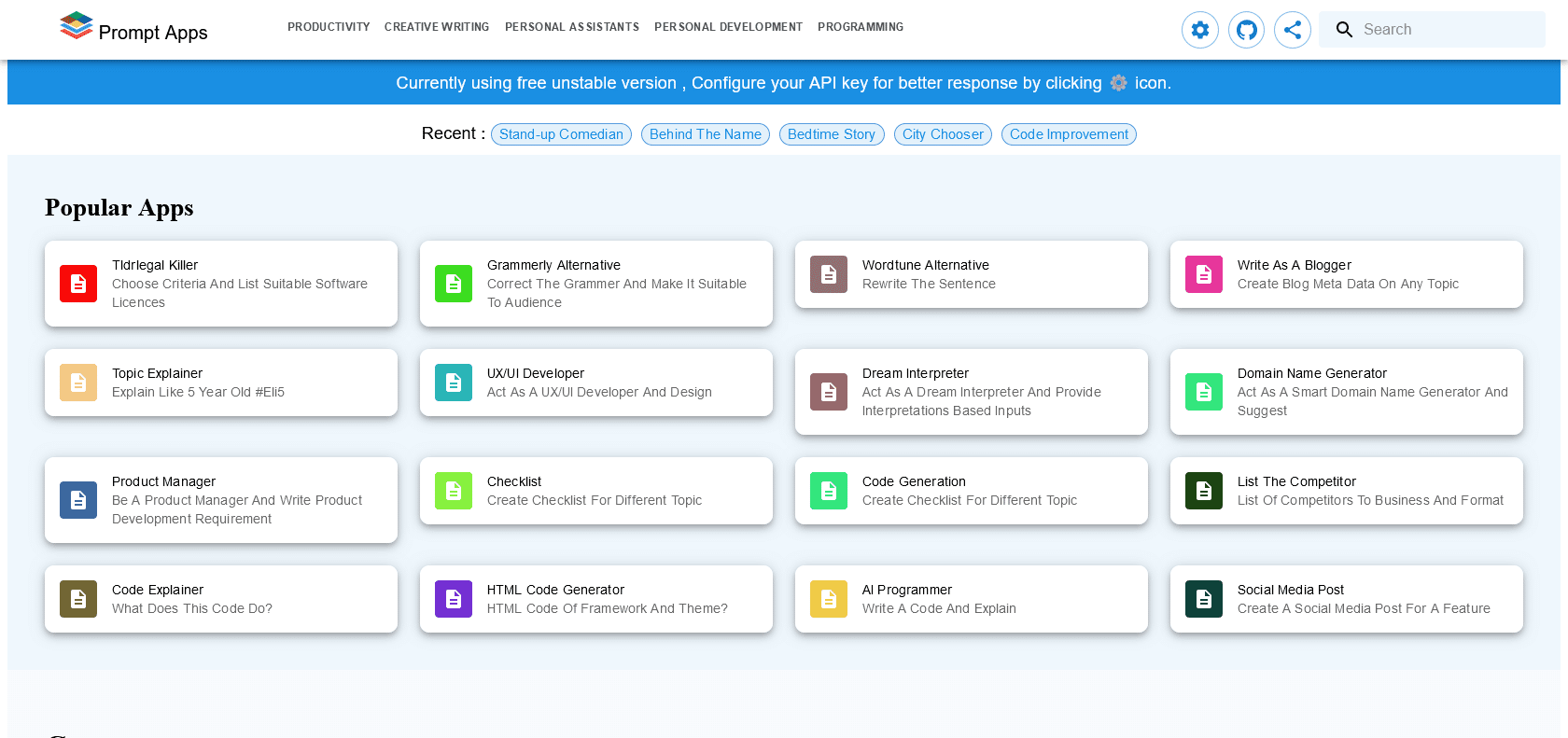Open the Tldrlegal Killer app title

pos(155,265)
